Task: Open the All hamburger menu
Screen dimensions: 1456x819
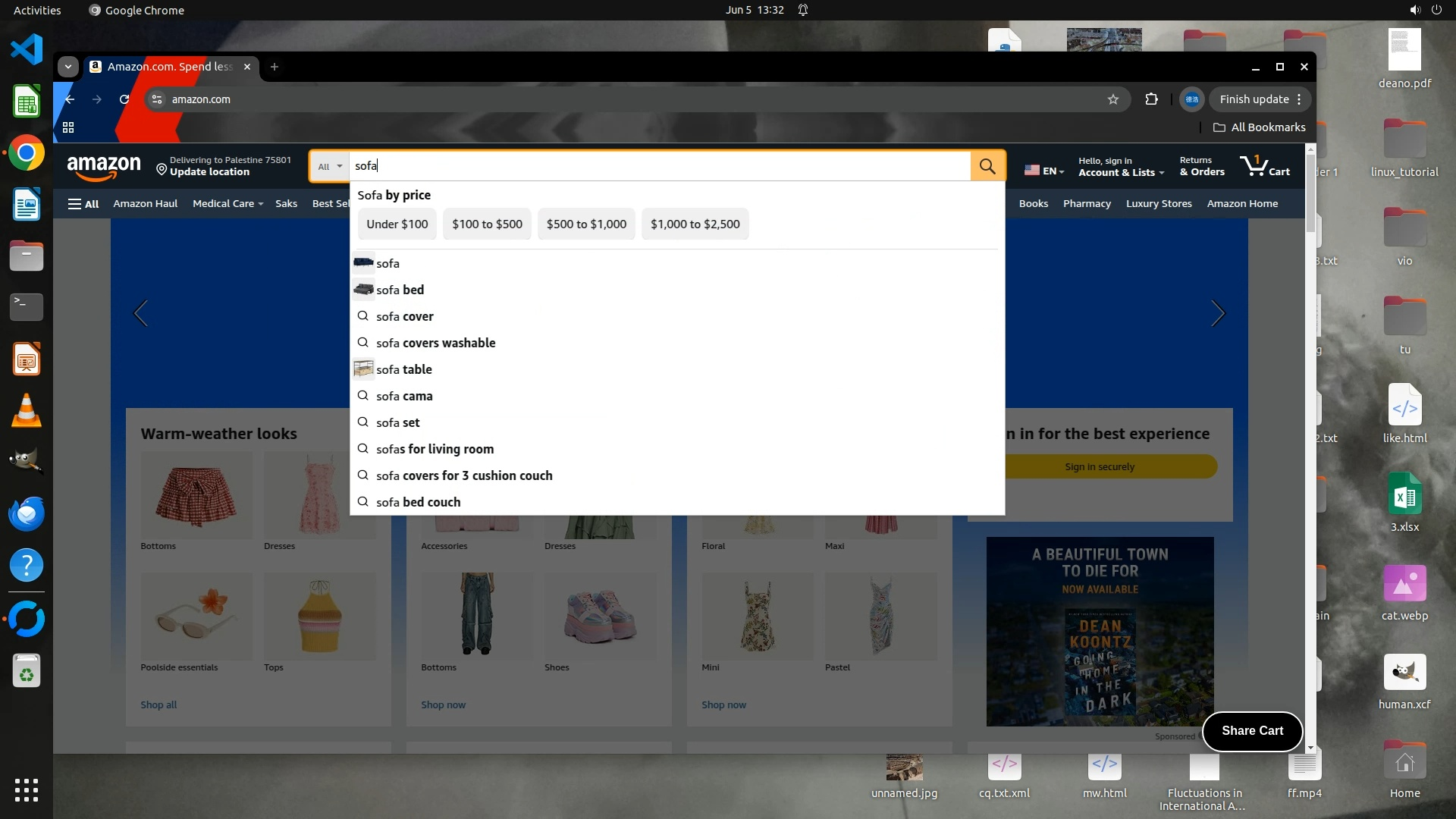Action: (83, 203)
